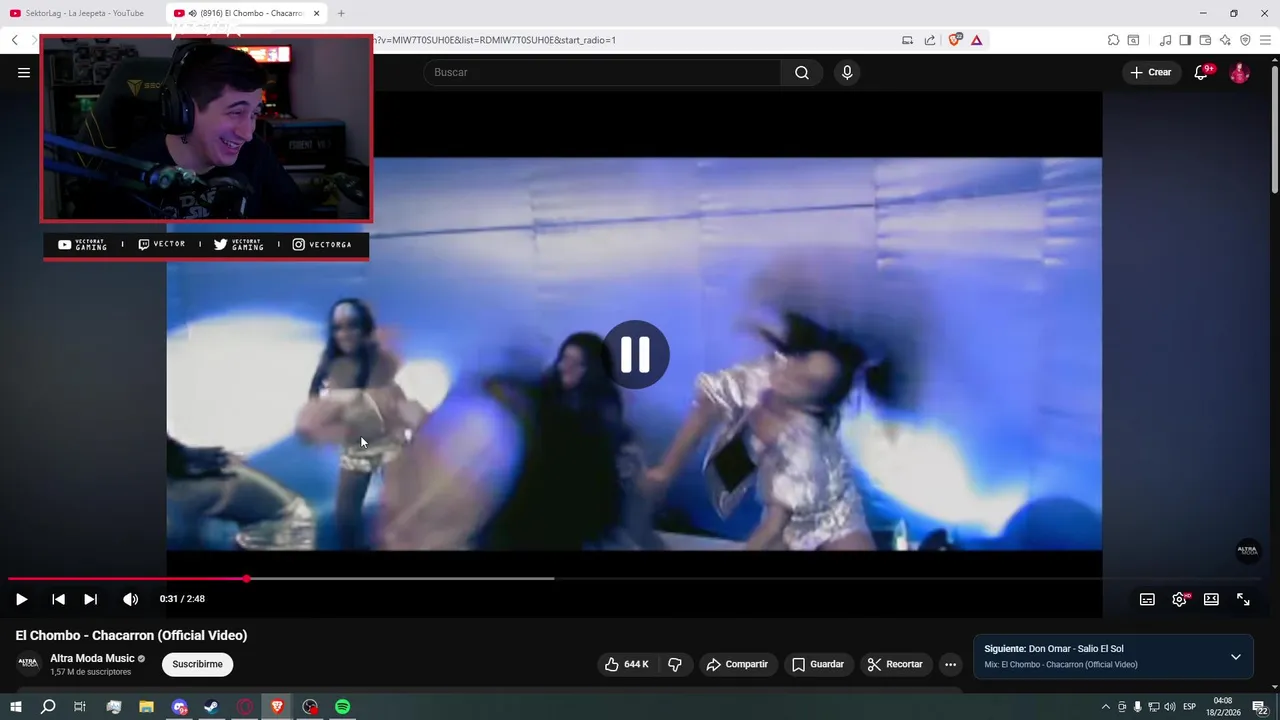Screen dimensions: 1280x720
Task: Open Task View on the taskbar
Action: tap(80, 707)
